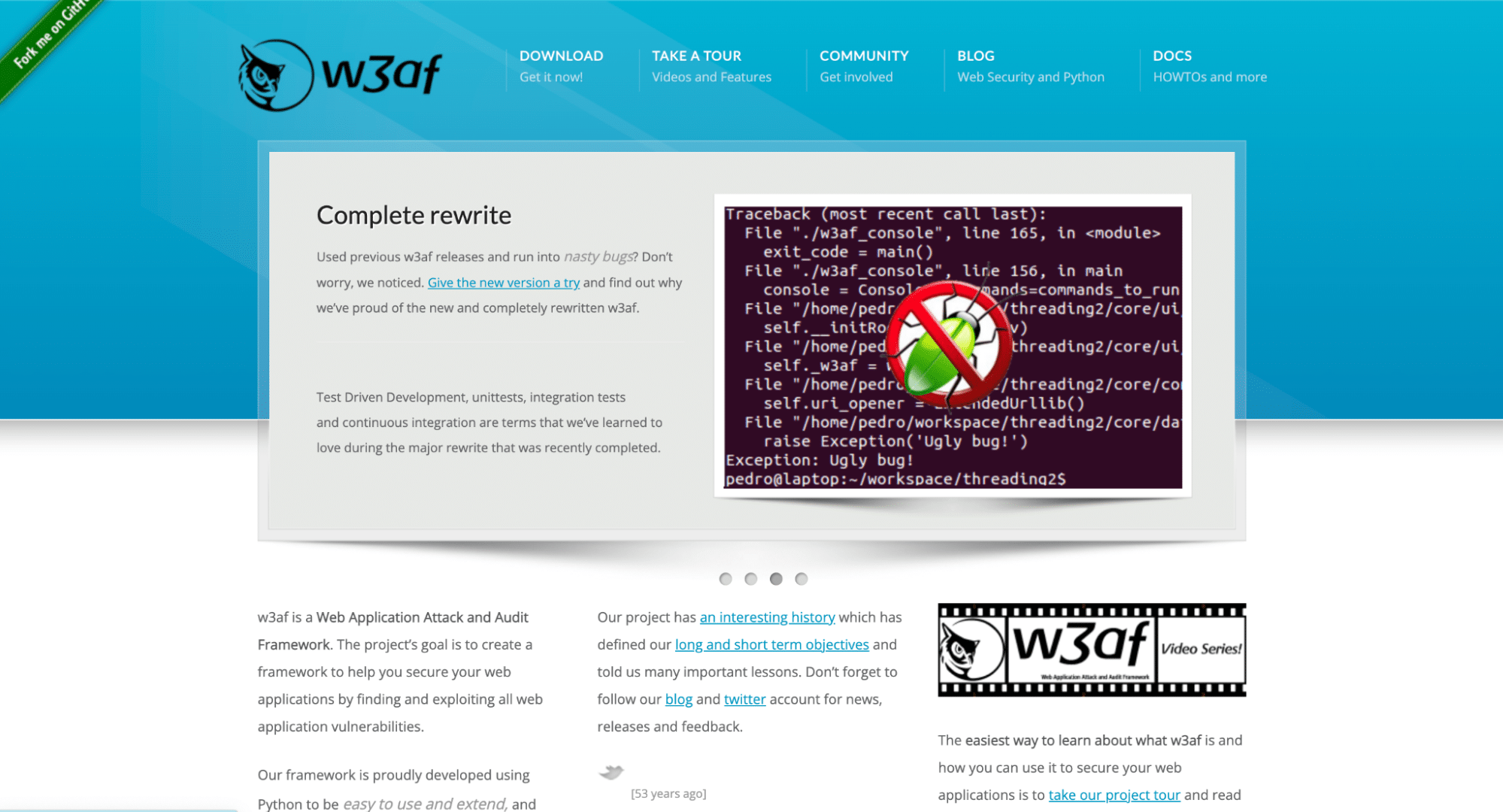Toggle the active carousel slide indicator
This screenshot has height=812, width=1503.
click(776, 578)
